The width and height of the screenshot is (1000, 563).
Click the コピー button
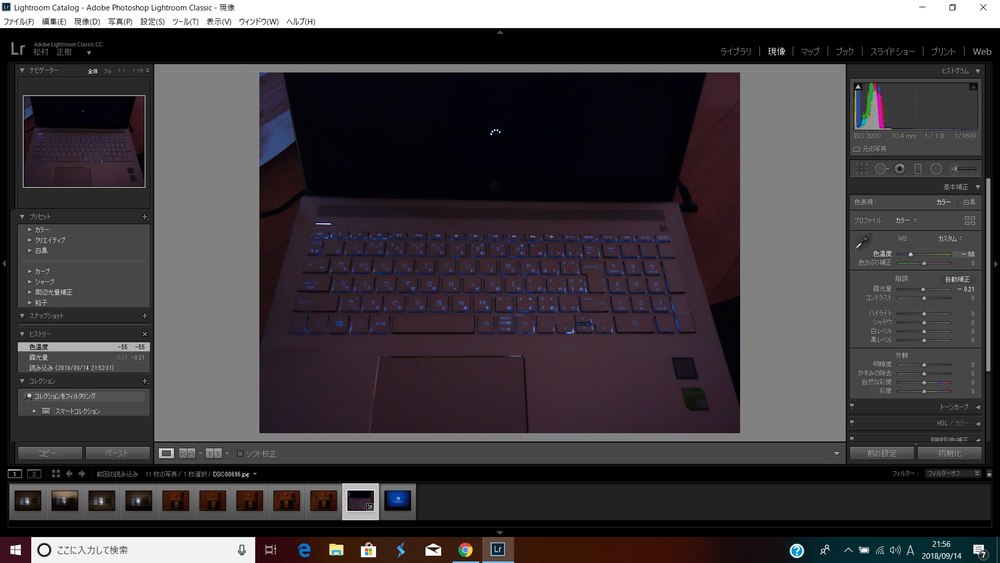tap(50, 453)
